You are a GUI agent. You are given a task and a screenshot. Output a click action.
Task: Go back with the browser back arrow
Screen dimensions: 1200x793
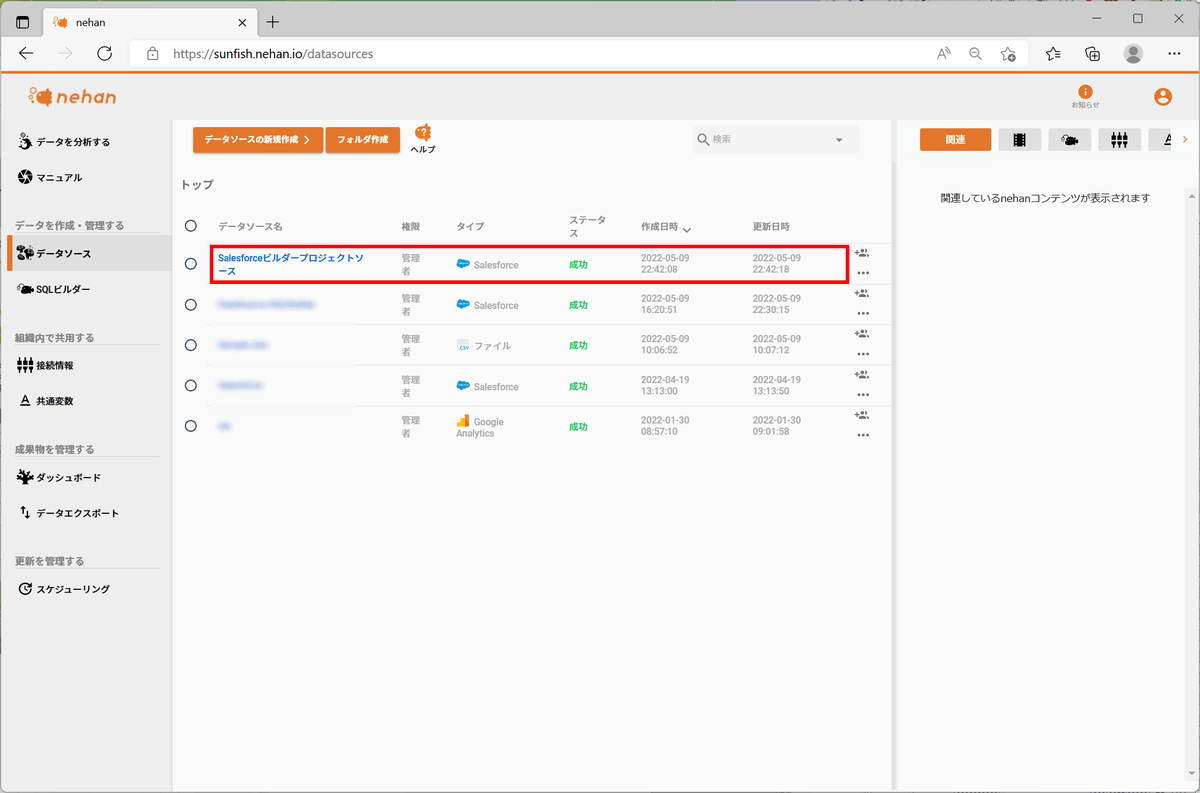click(27, 54)
